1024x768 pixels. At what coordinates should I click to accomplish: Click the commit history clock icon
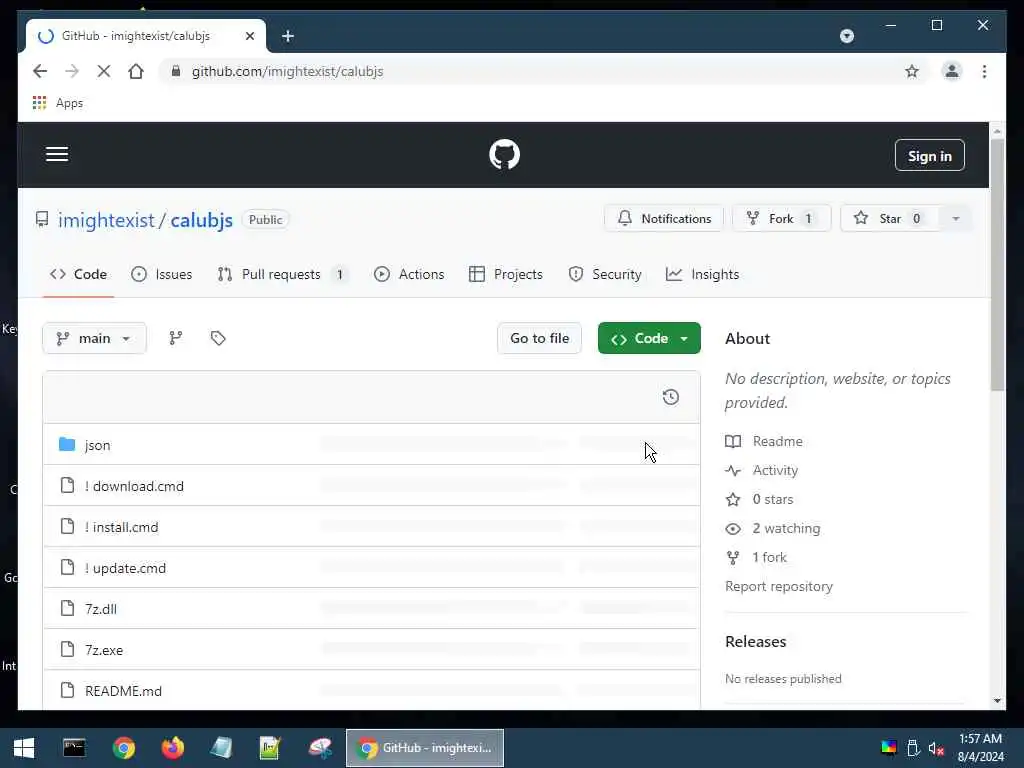click(x=670, y=397)
